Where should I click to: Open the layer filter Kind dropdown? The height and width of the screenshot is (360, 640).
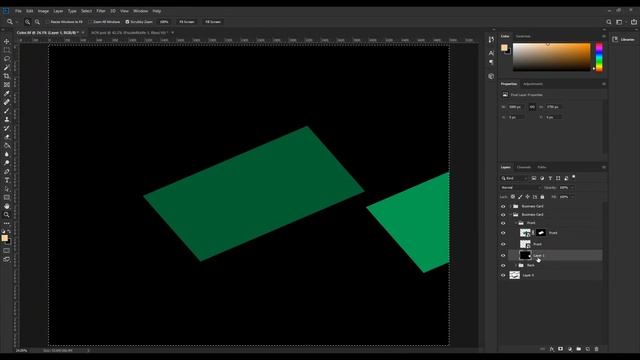point(514,178)
